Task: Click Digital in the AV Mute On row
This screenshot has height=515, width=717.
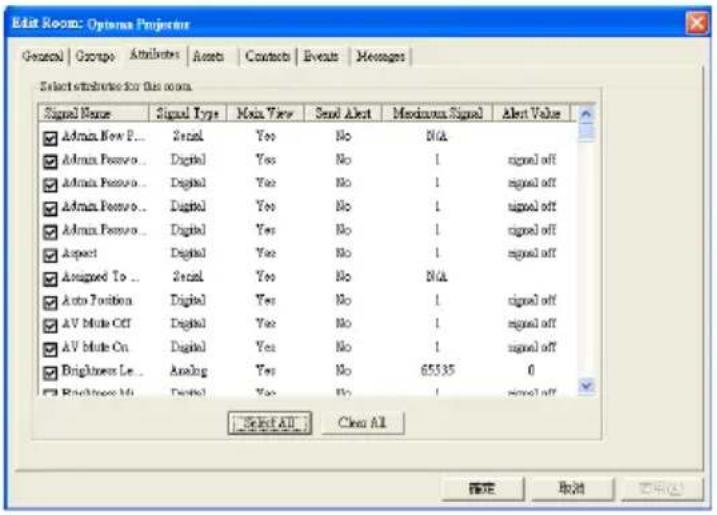Action: (188, 347)
